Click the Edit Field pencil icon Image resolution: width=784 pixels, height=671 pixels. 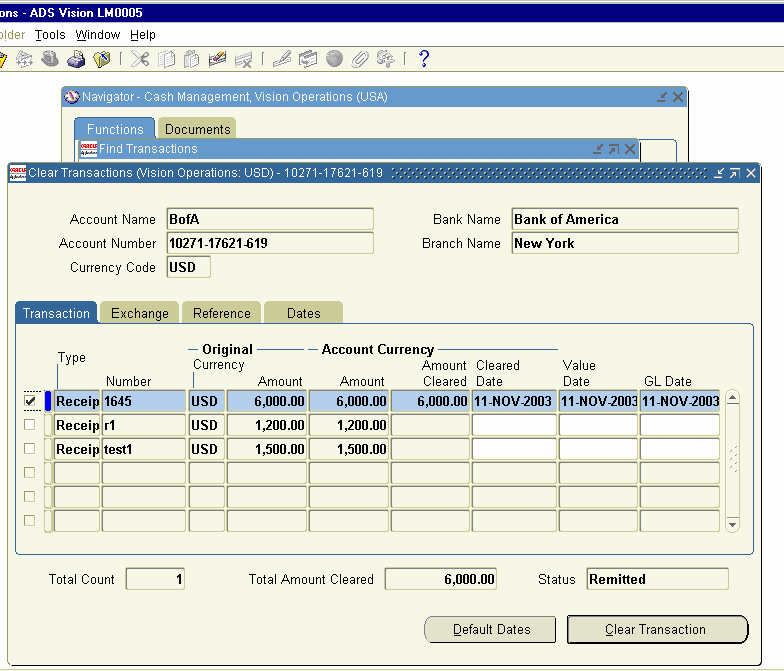coord(282,59)
